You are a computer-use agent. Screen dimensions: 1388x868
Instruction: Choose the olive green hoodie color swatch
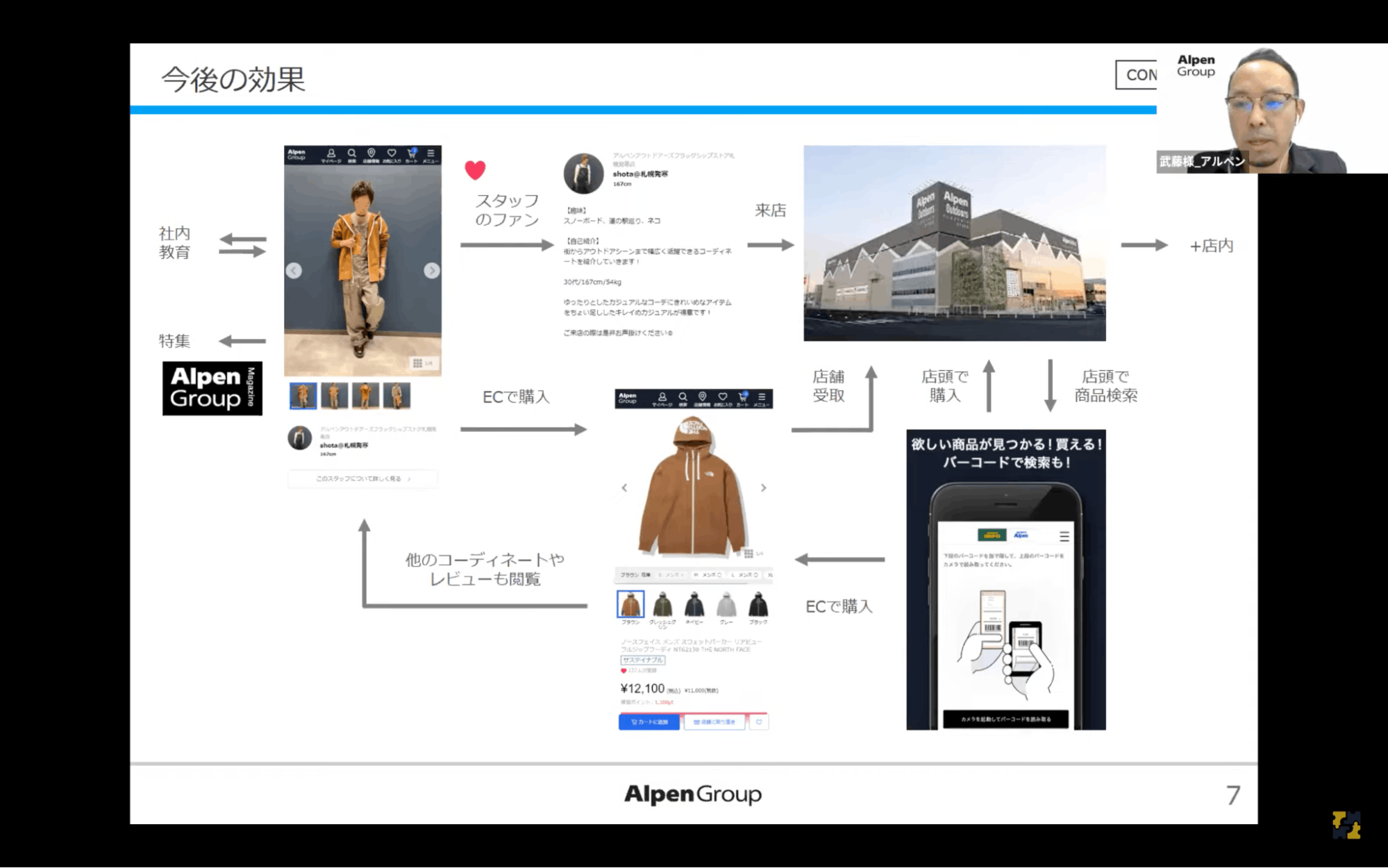tap(662, 604)
